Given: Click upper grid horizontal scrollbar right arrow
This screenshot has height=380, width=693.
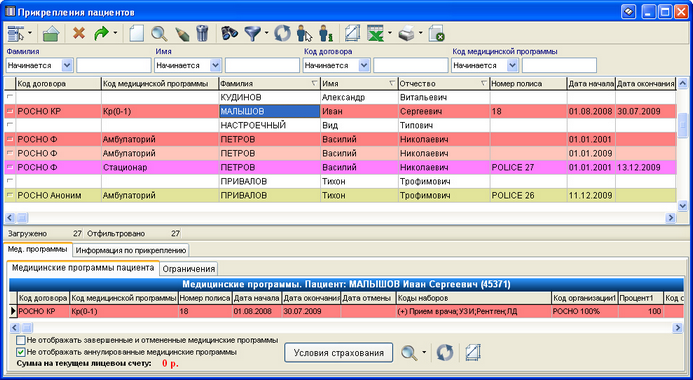Looking at the screenshot, I should (671, 217).
